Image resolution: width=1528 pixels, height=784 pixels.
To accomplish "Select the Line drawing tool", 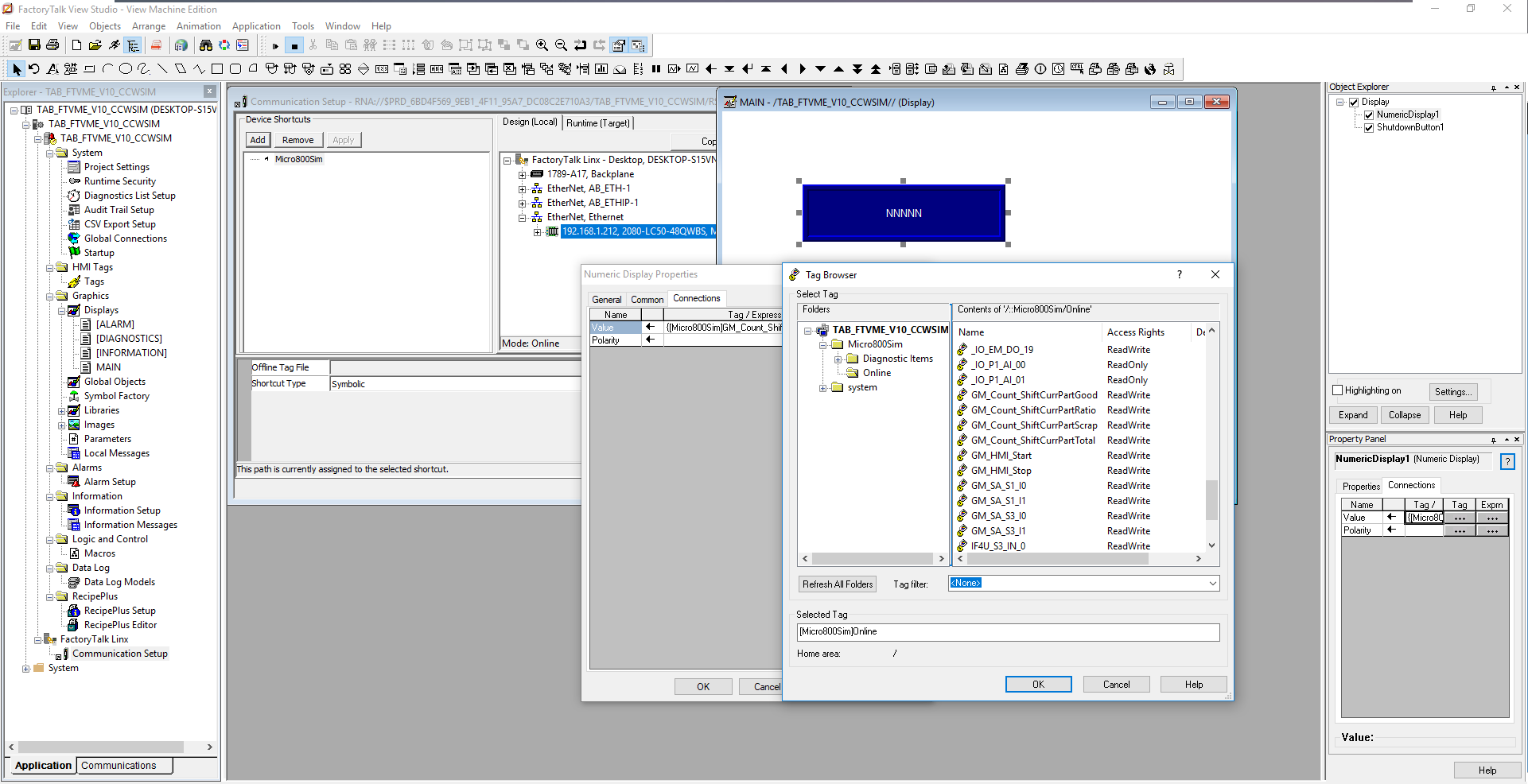I will click(162, 69).
